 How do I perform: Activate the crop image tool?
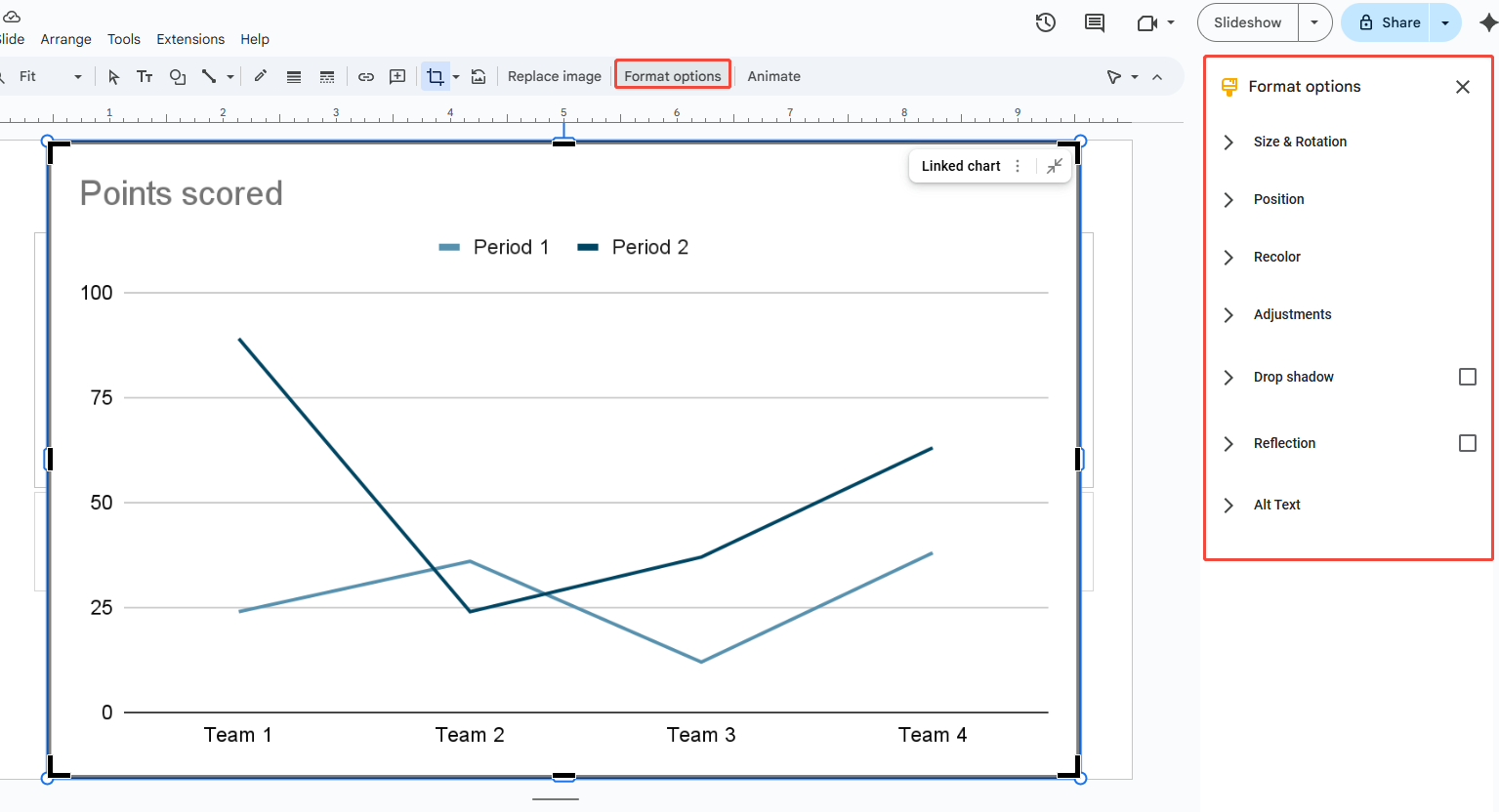pos(435,76)
